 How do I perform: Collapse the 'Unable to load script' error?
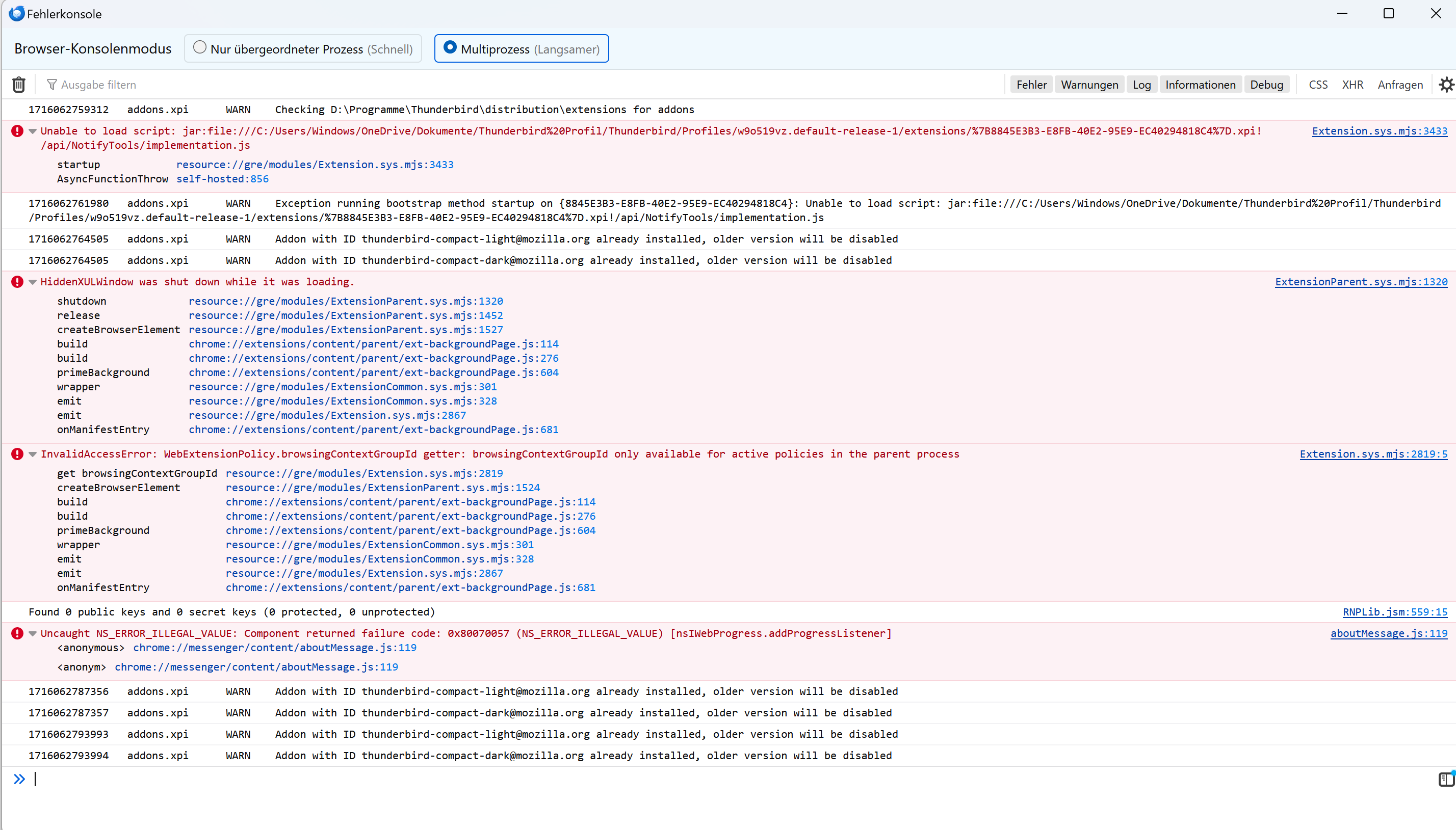pyautogui.click(x=33, y=131)
